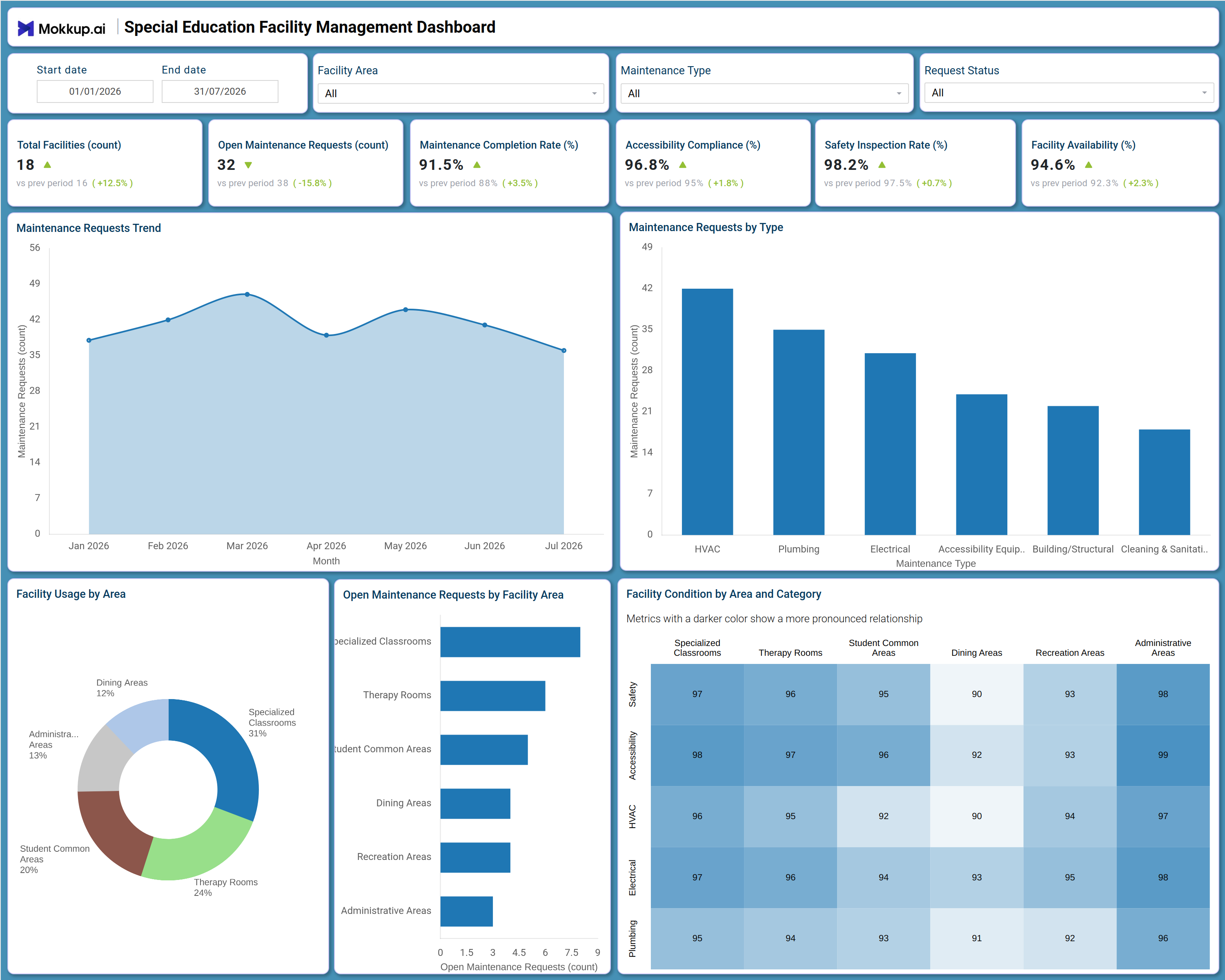Click the HVAC / Student Common Areas cell 92

[884, 816]
